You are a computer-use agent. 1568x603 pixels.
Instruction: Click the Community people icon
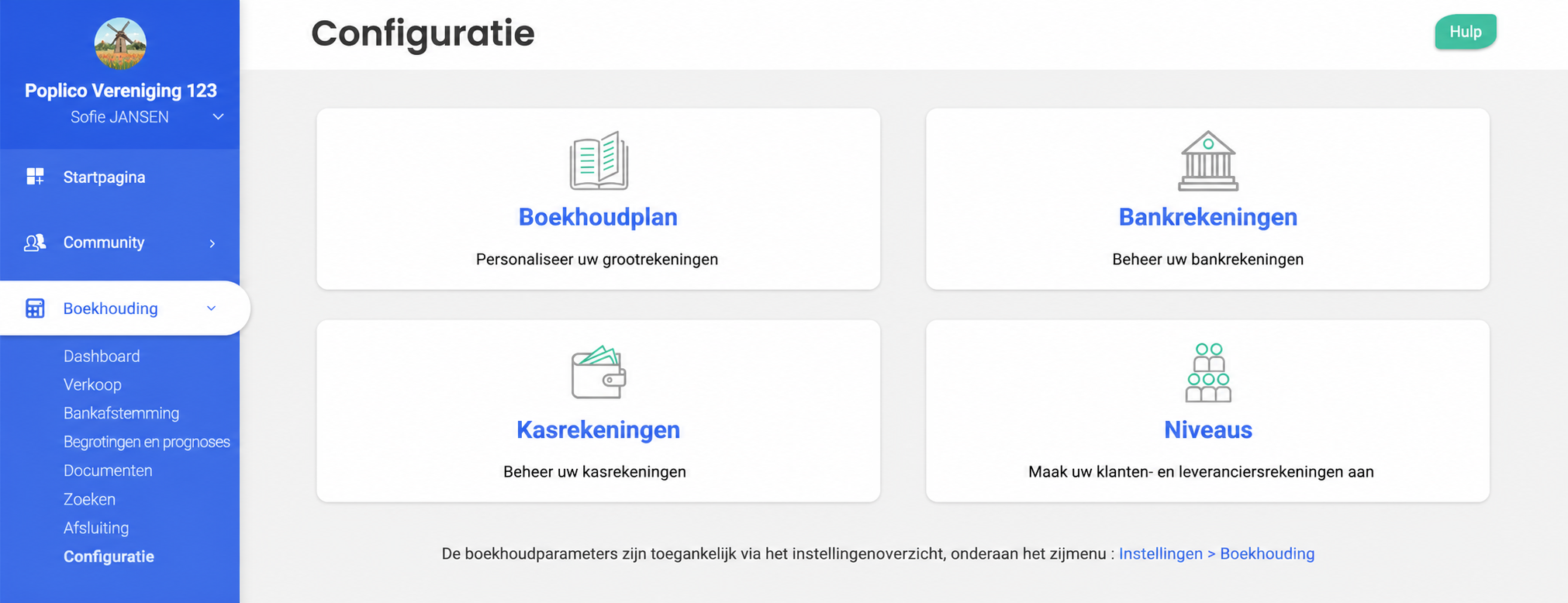tap(35, 243)
